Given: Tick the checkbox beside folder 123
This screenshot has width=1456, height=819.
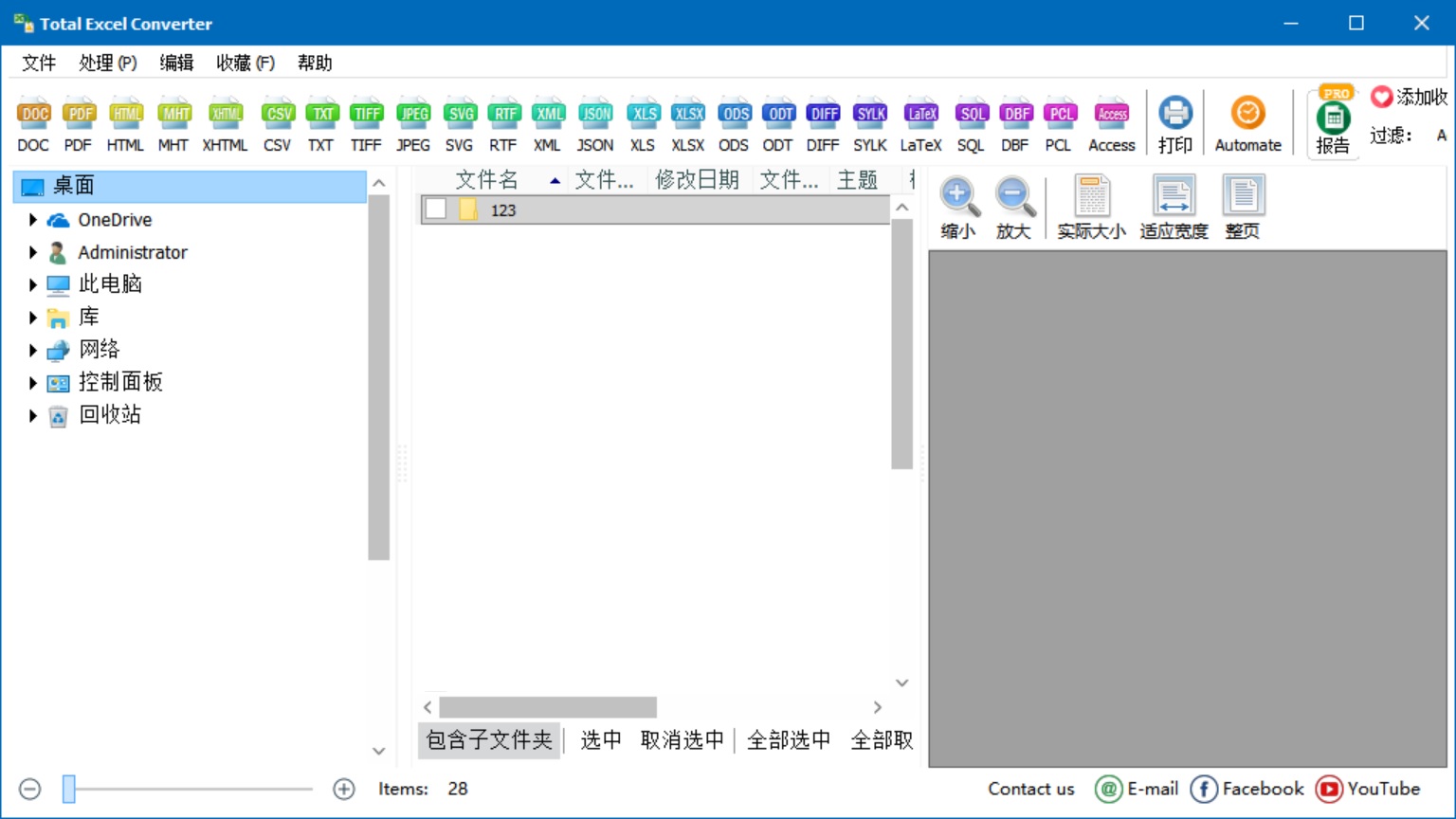Looking at the screenshot, I should tap(436, 209).
